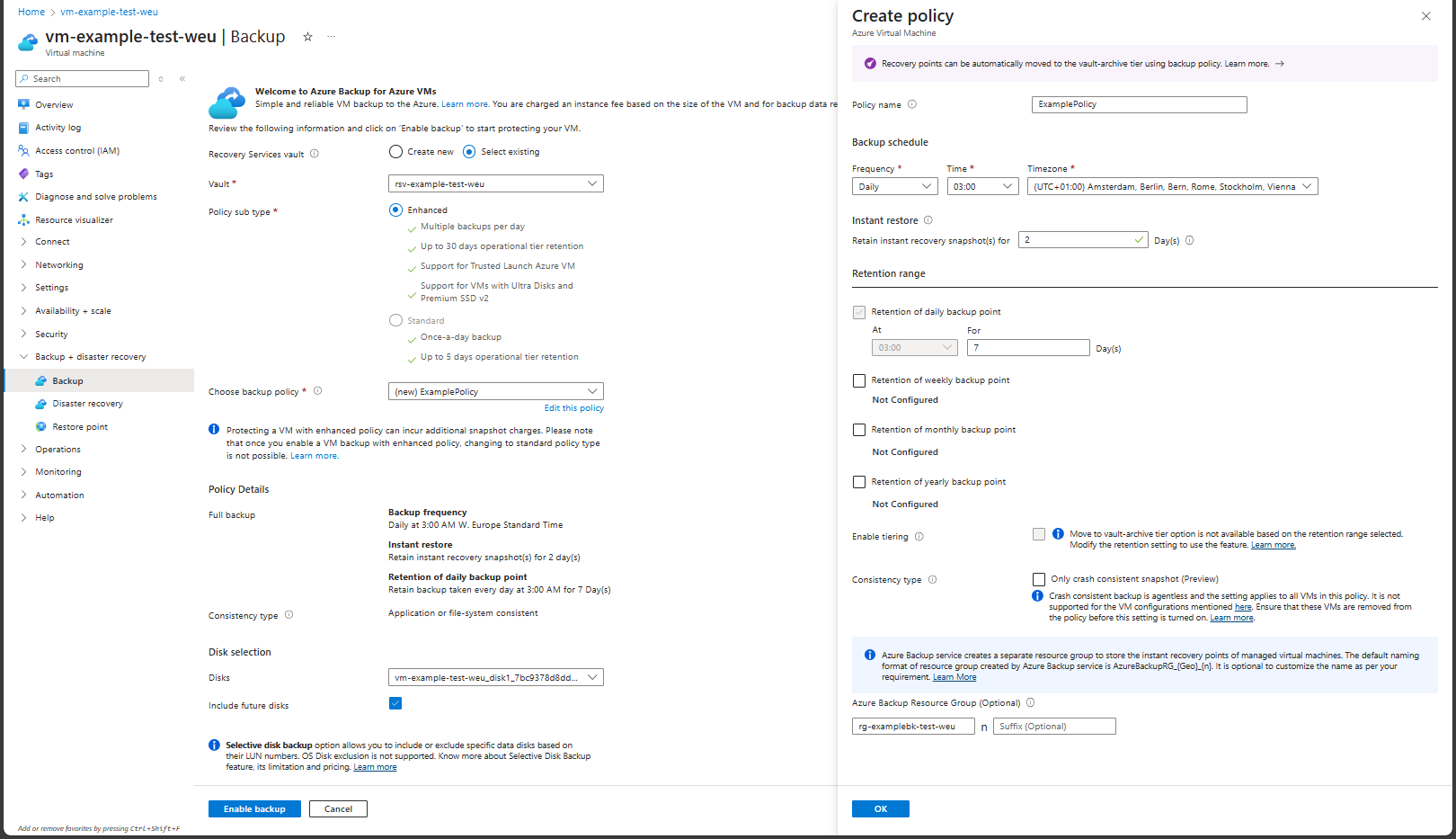1456x839 pixels.
Task: Show Create policy Consistency type info
Action: 932,580
